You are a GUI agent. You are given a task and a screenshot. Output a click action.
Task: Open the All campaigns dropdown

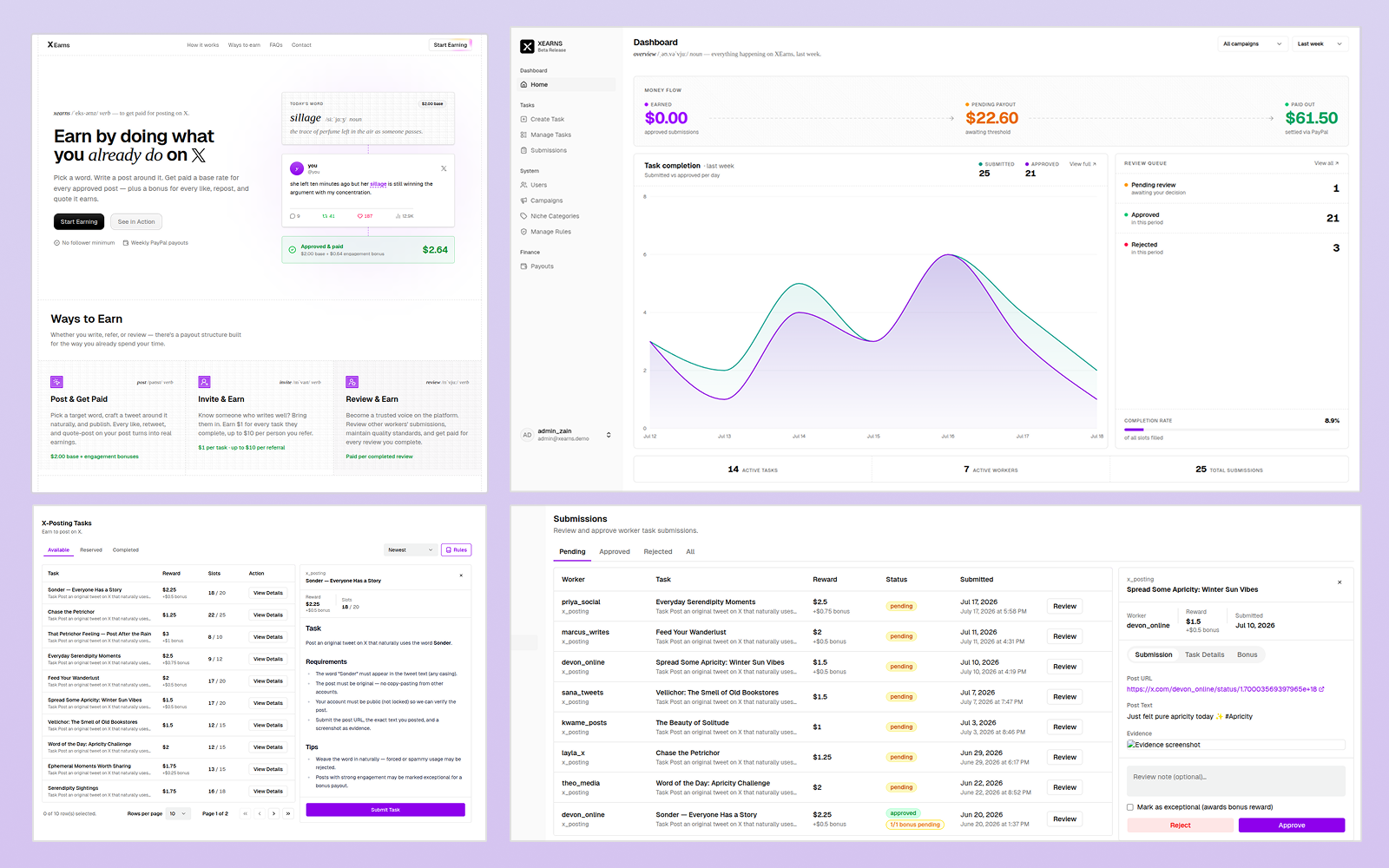tap(1251, 44)
